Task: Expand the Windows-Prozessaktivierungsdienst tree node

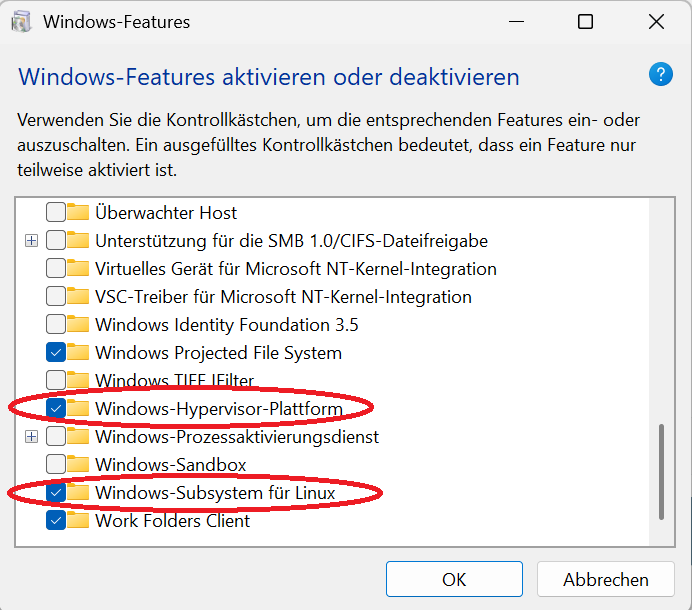Action: coord(31,437)
